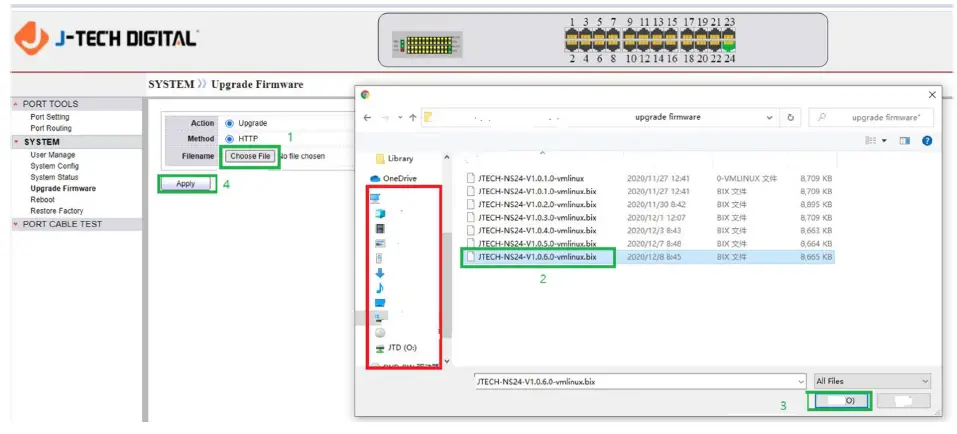This screenshot has height=434, width=957.
Task: Select the Upgrade action radio button
Action: (229, 123)
